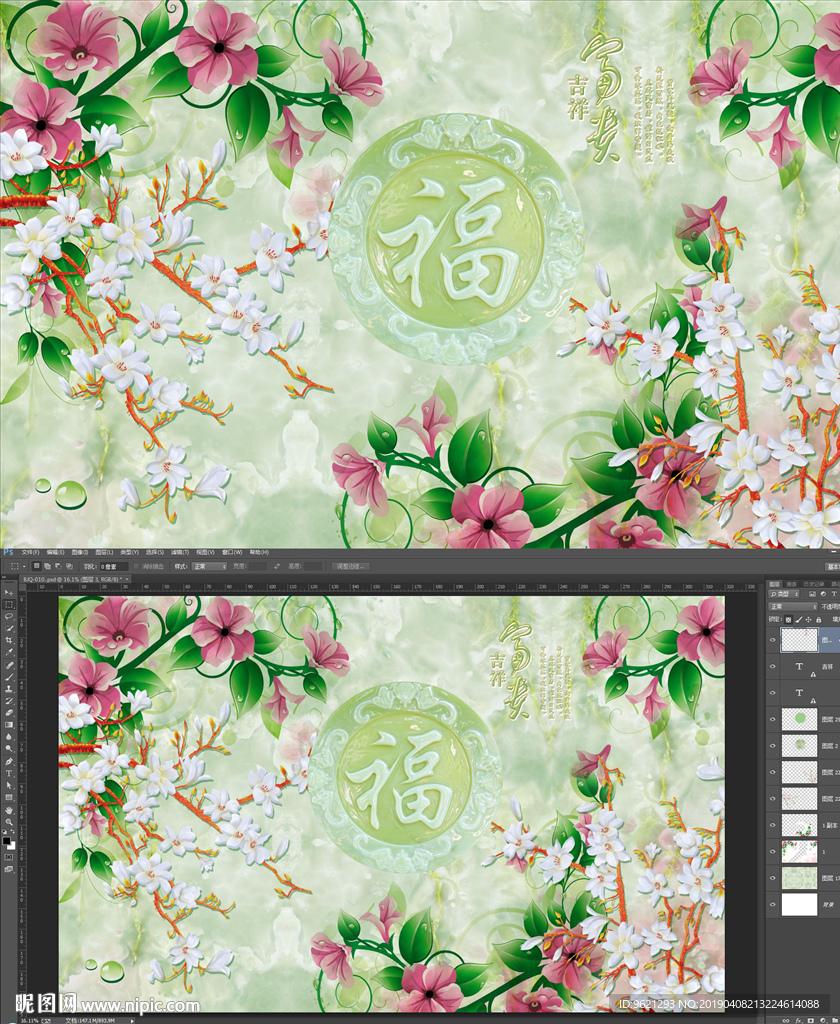Click the Intersect with selection icon

[x=69, y=566]
